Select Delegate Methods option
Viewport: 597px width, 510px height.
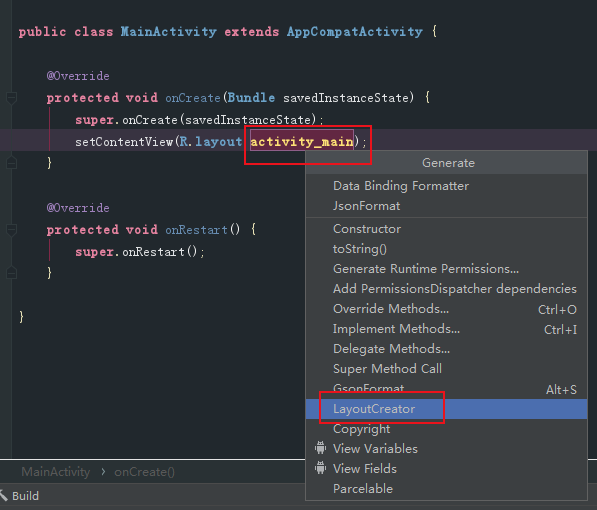point(446,349)
